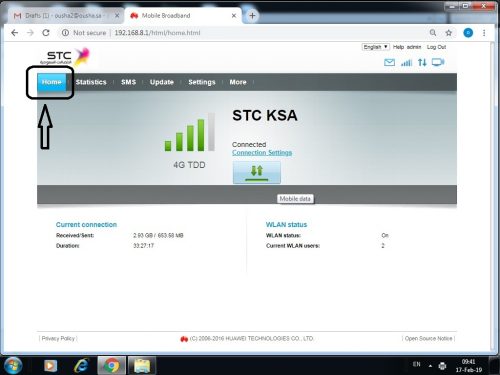Click the WLAN device status icon
This screenshot has height=375, width=500.
tap(438, 62)
